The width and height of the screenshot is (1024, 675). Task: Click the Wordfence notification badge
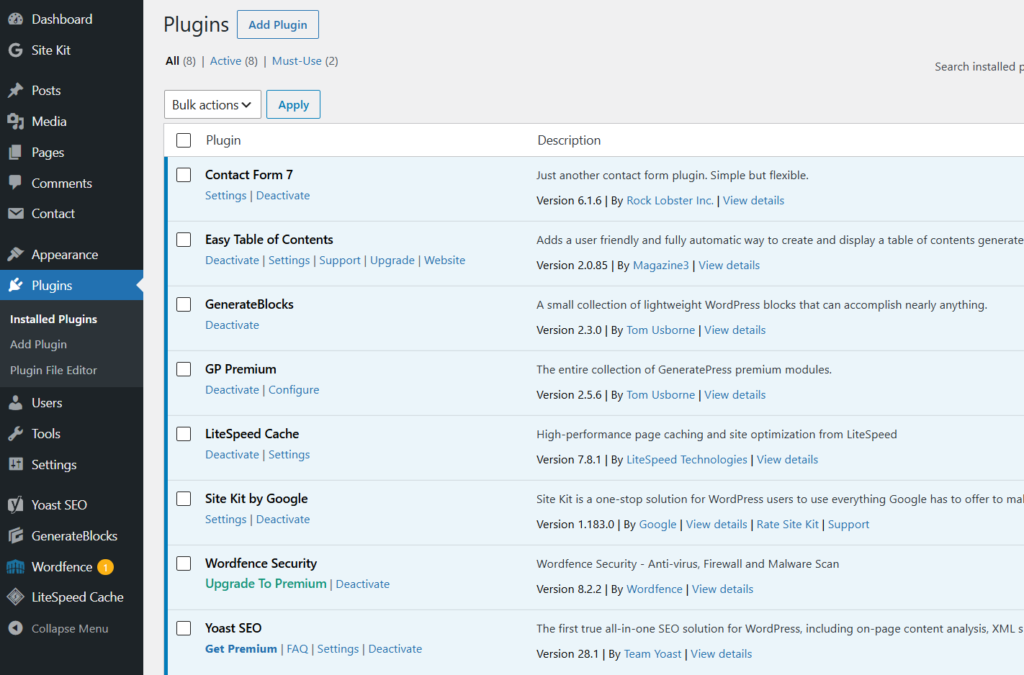(x=105, y=567)
